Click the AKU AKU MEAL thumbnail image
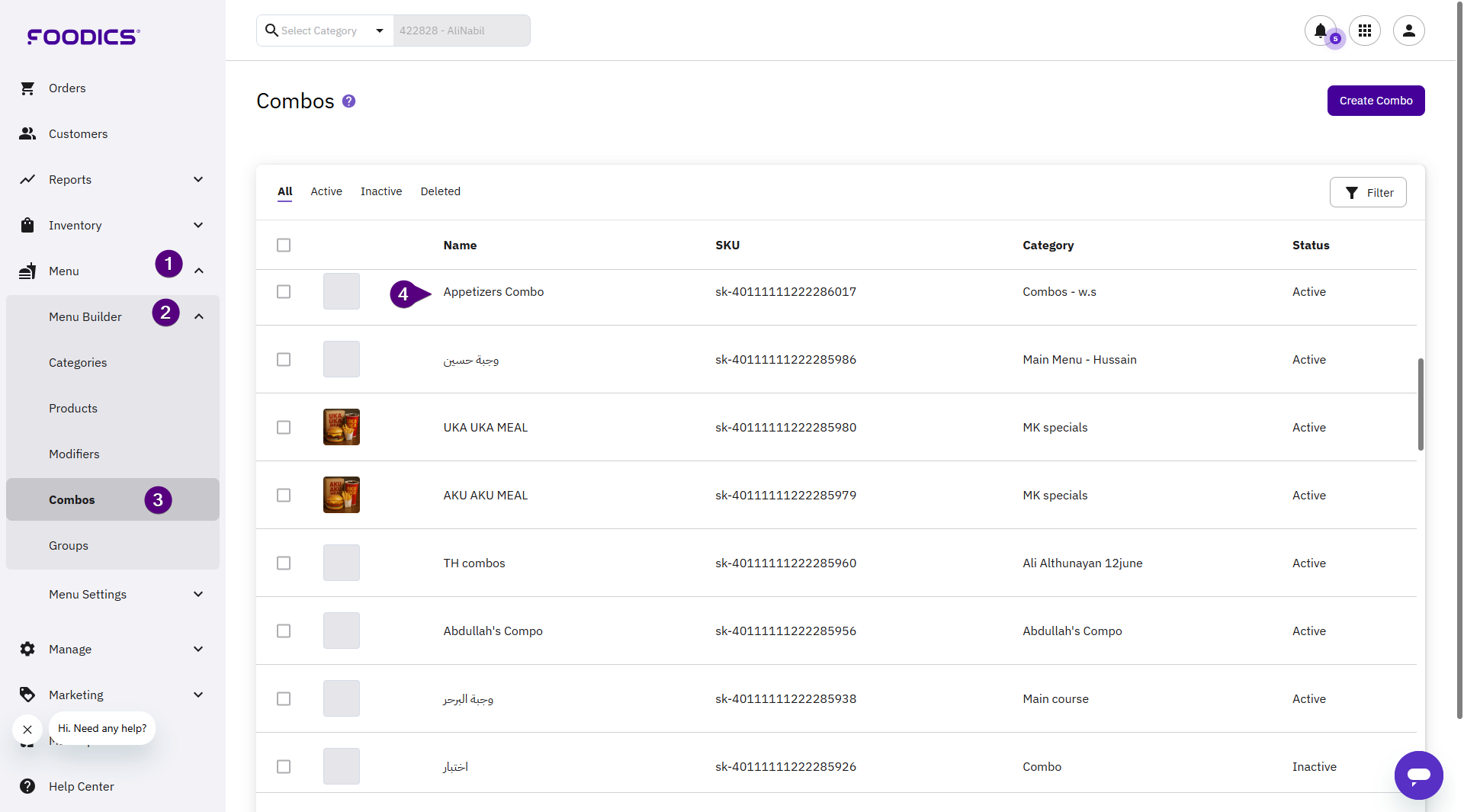Screen dimensions: 1464x812 (342, 496)
